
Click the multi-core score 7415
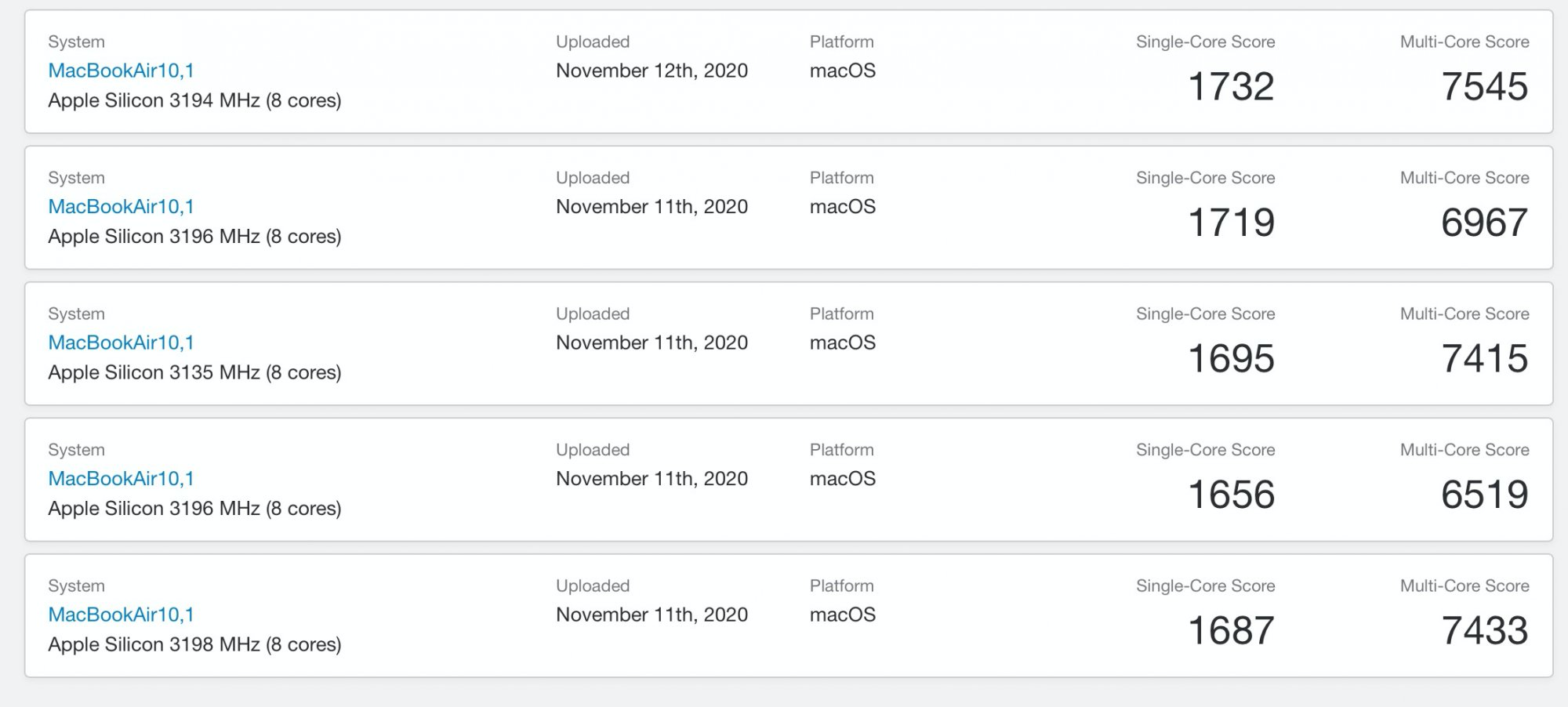pyautogui.click(x=1485, y=358)
